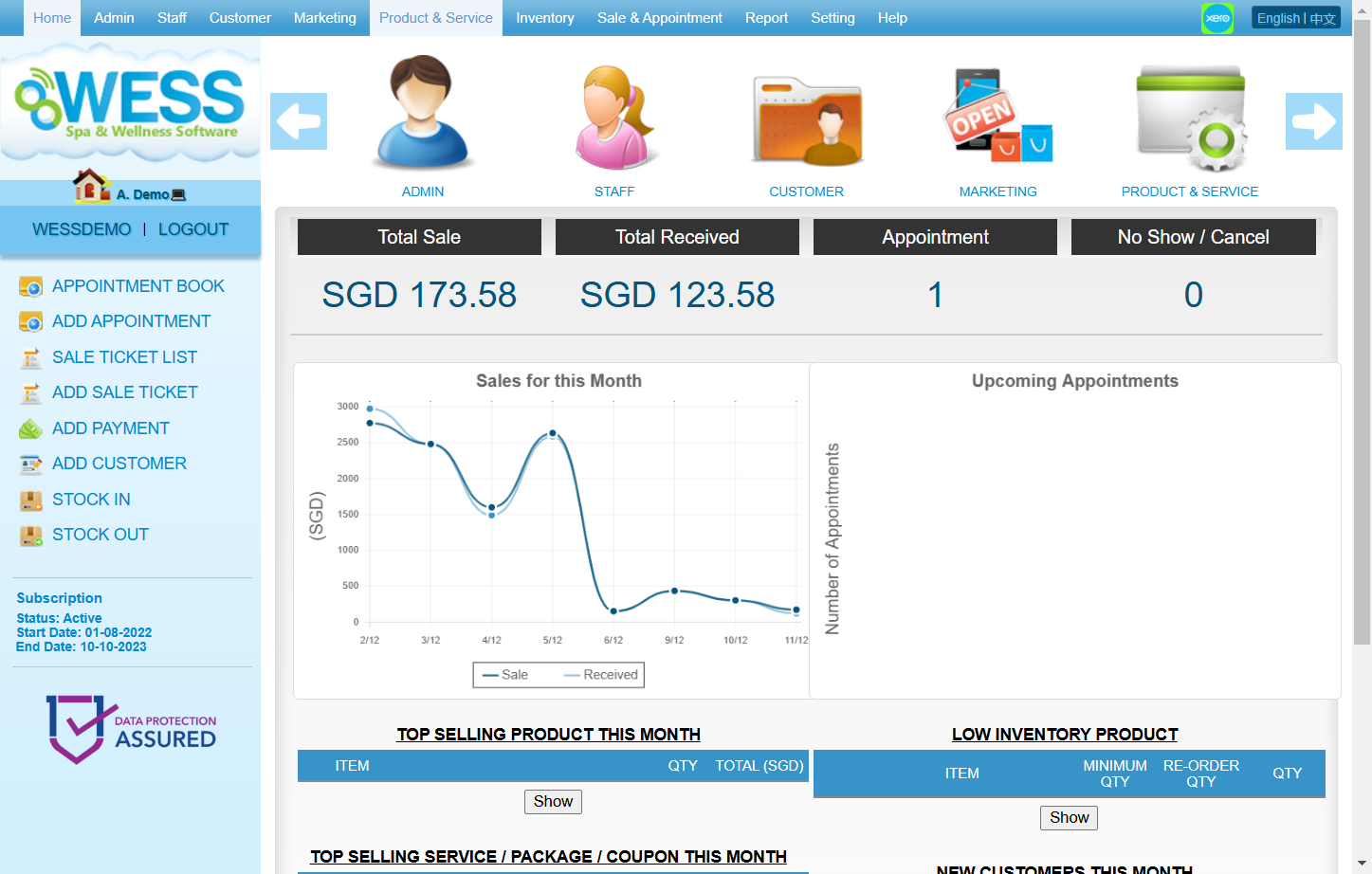Open the Inventory menu
This screenshot has width=1372, height=874.
[x=545, y=18]
